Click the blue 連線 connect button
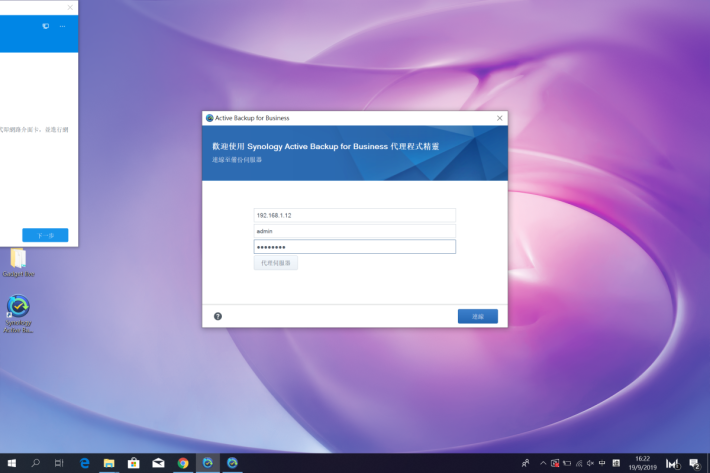 coord(478,316)
